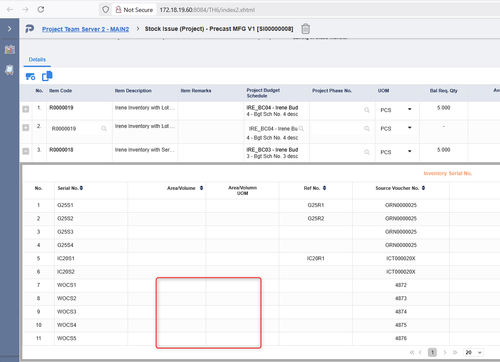Tick checkbox for item row 1

coord(26,109)
